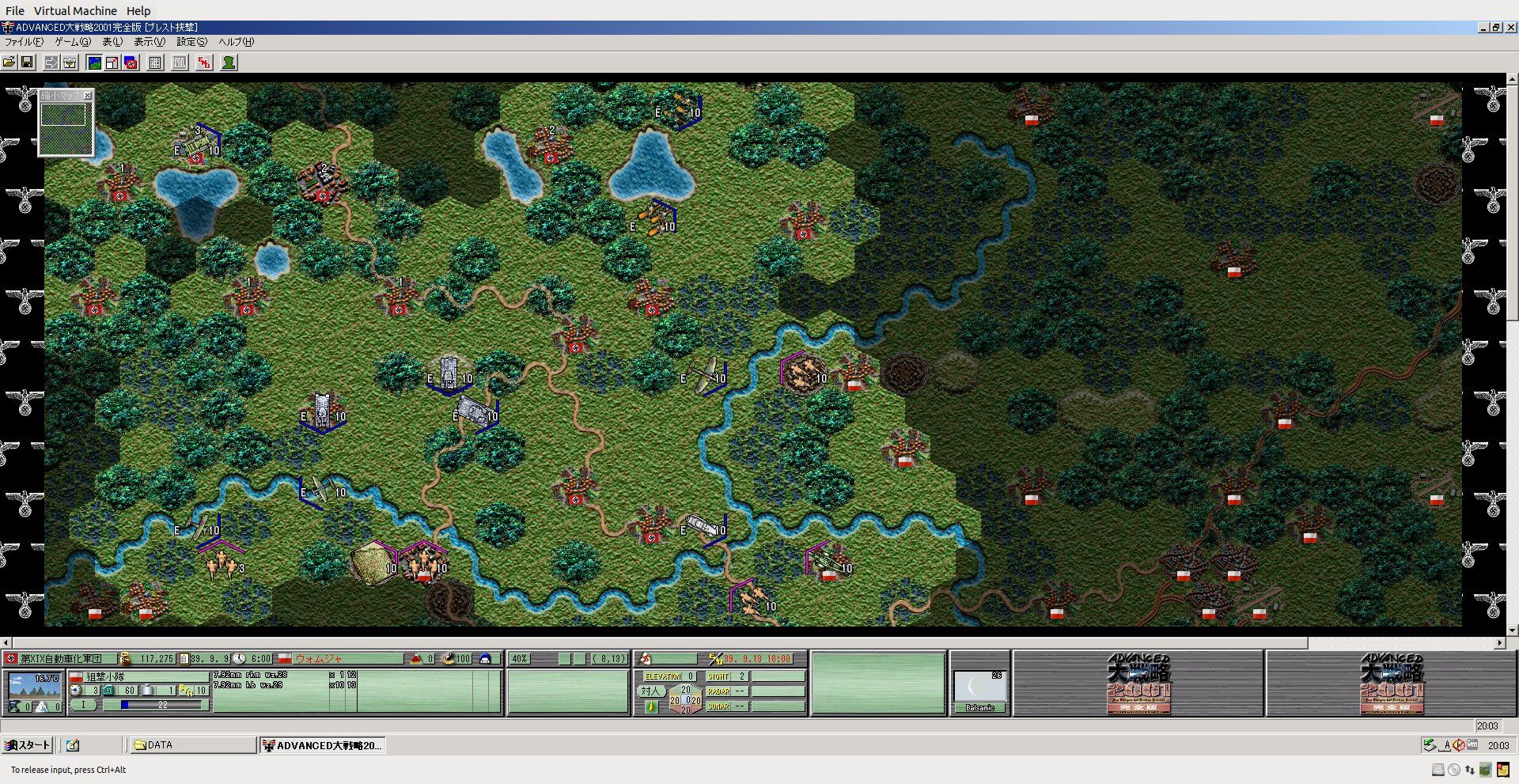
Task: Click the money bag funds icon
Action: (x=125, y=658)
